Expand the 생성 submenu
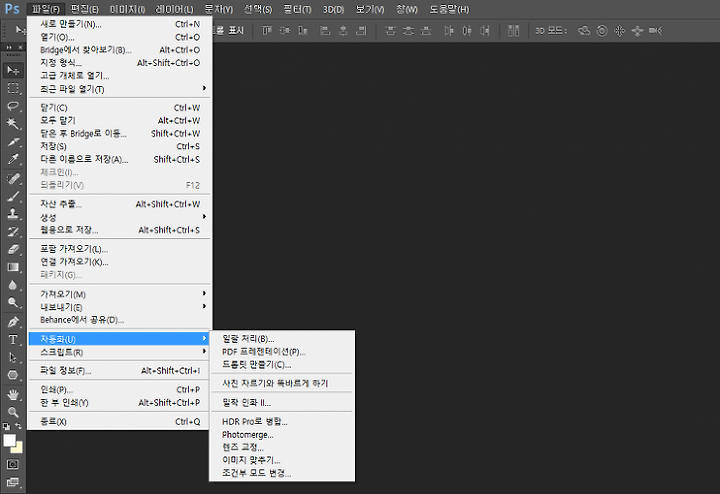This screenshot has height=494, width=720. (x=119, y=217)
